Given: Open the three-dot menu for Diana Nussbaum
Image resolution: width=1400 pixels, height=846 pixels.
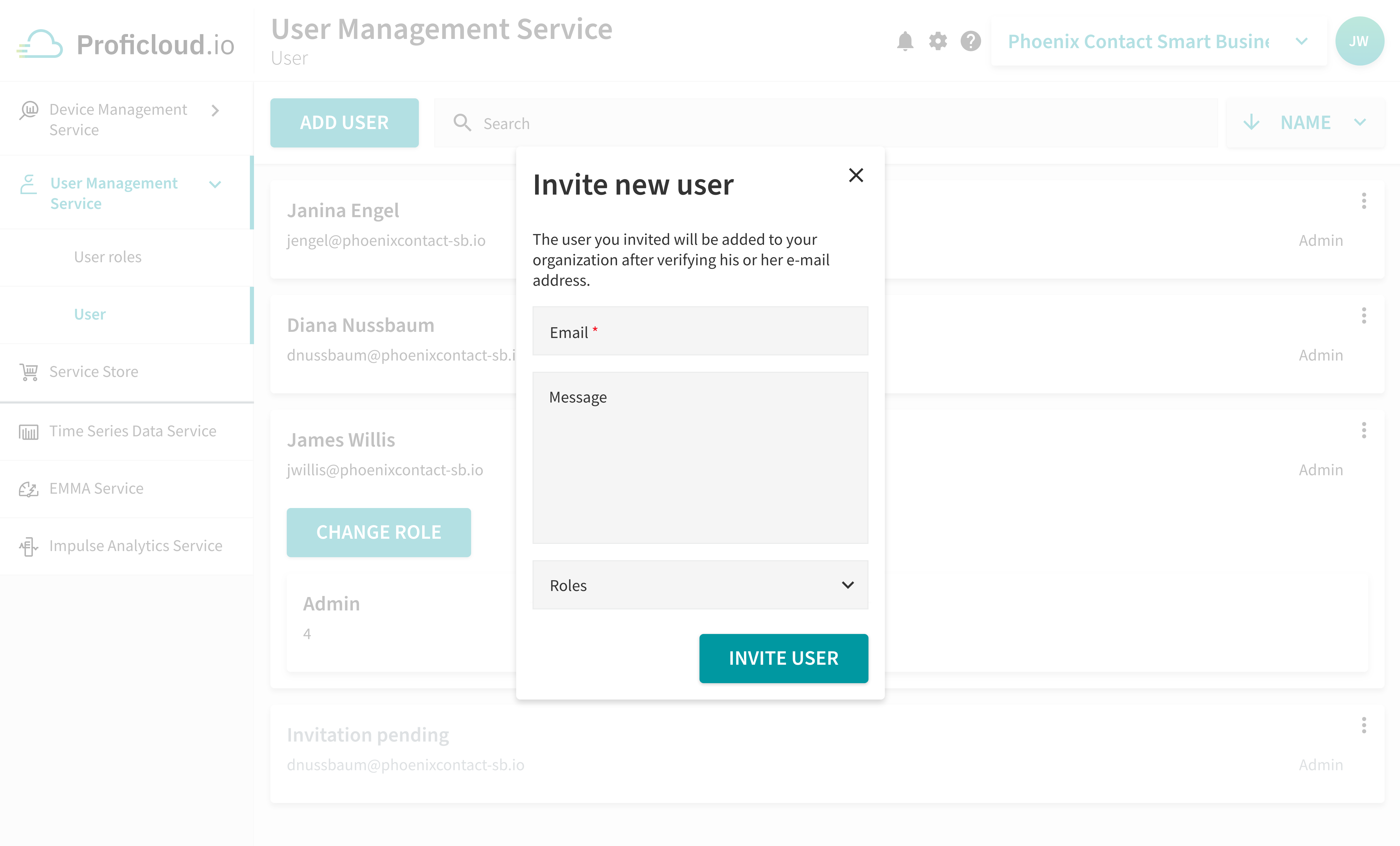Looking at the screenshot, I should click(1364, 315).
